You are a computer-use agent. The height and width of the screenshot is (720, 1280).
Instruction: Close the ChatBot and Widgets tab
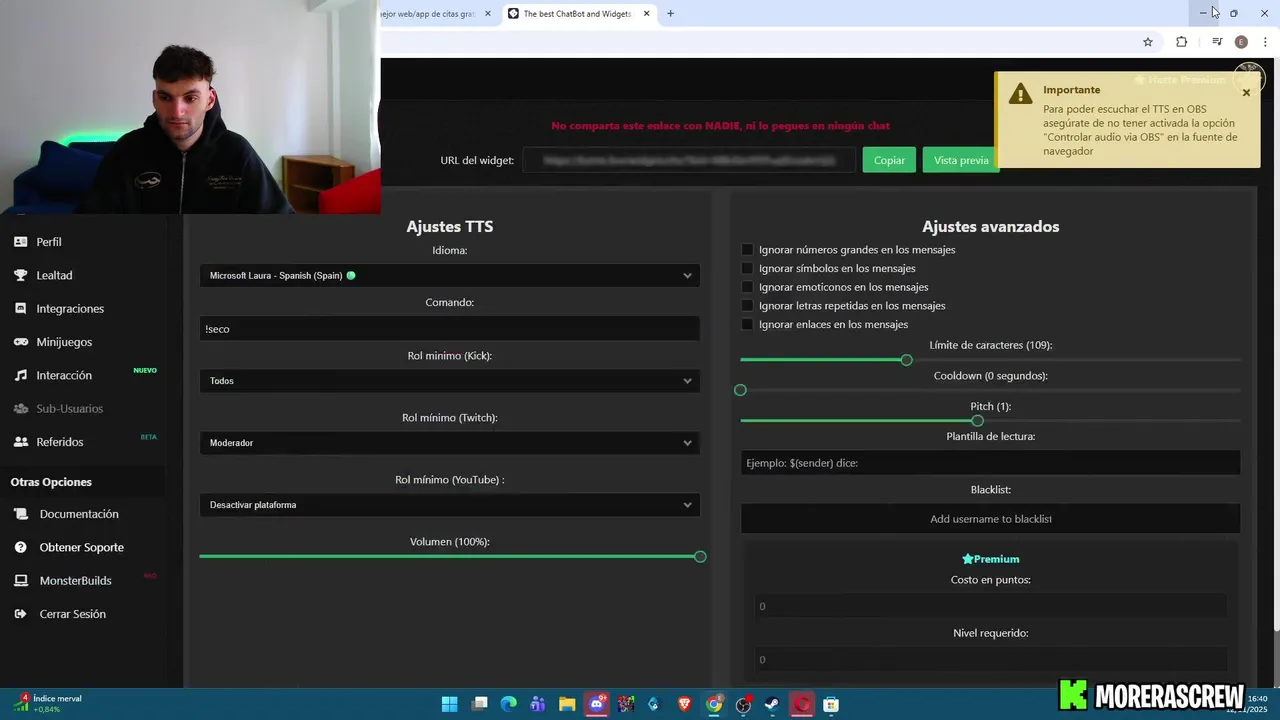pos(646,14)
